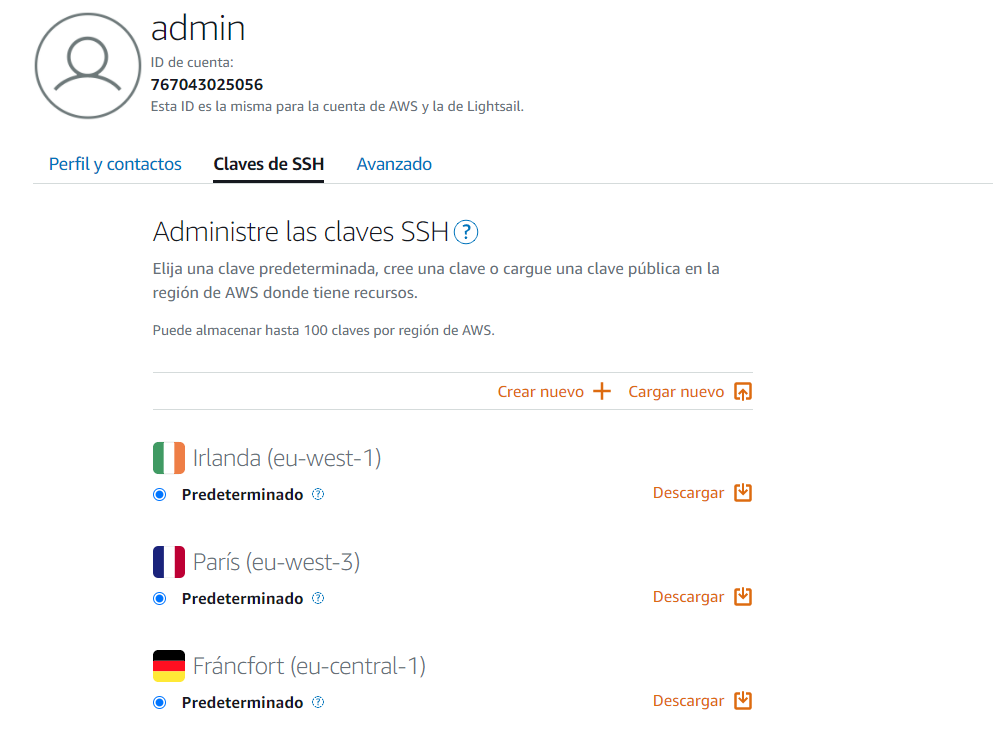Switch to the Perfil y contactos tab
This screenshot has width=1005, height=753.
[x=115, y=164]
